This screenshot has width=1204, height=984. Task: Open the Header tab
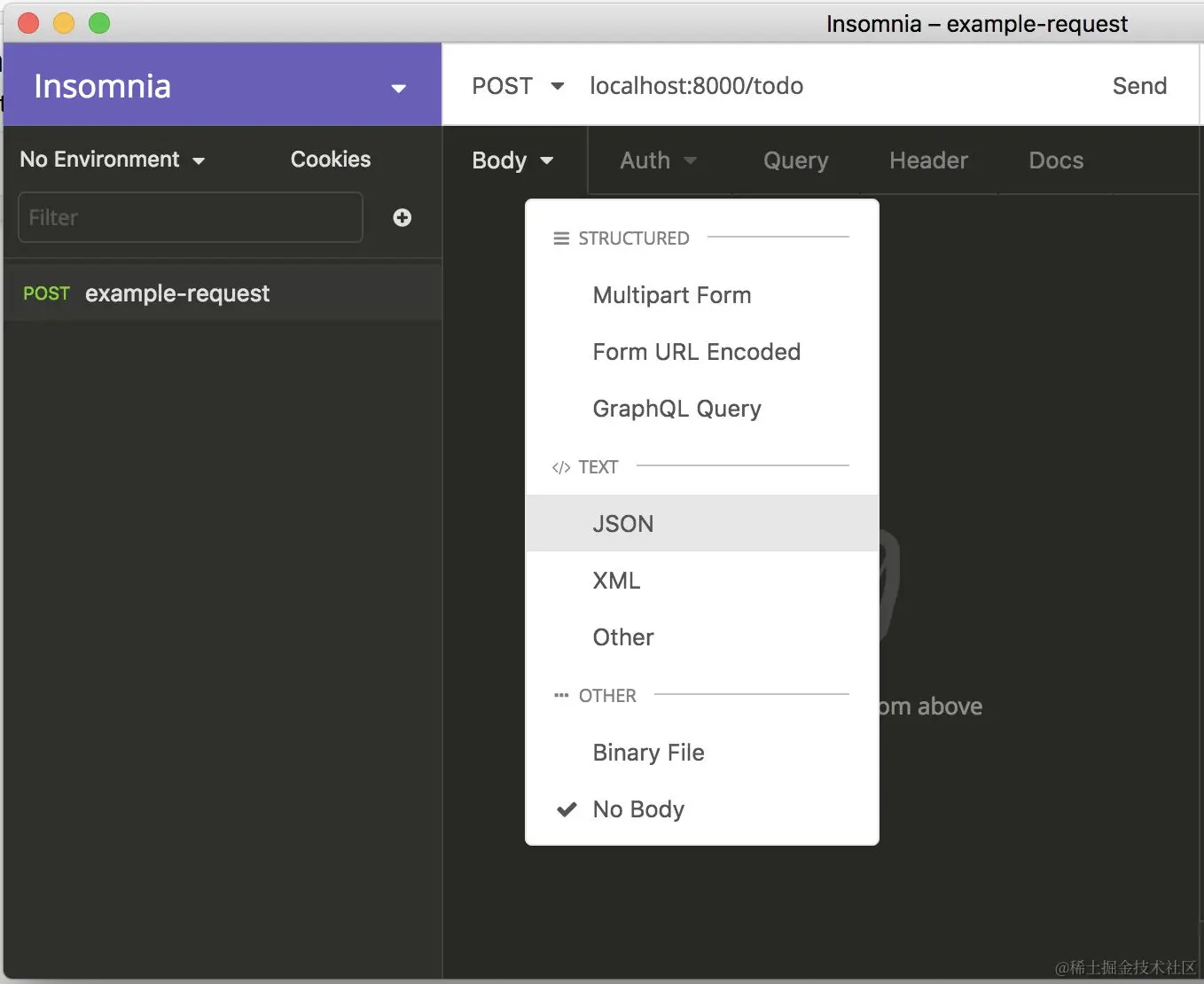928,160
